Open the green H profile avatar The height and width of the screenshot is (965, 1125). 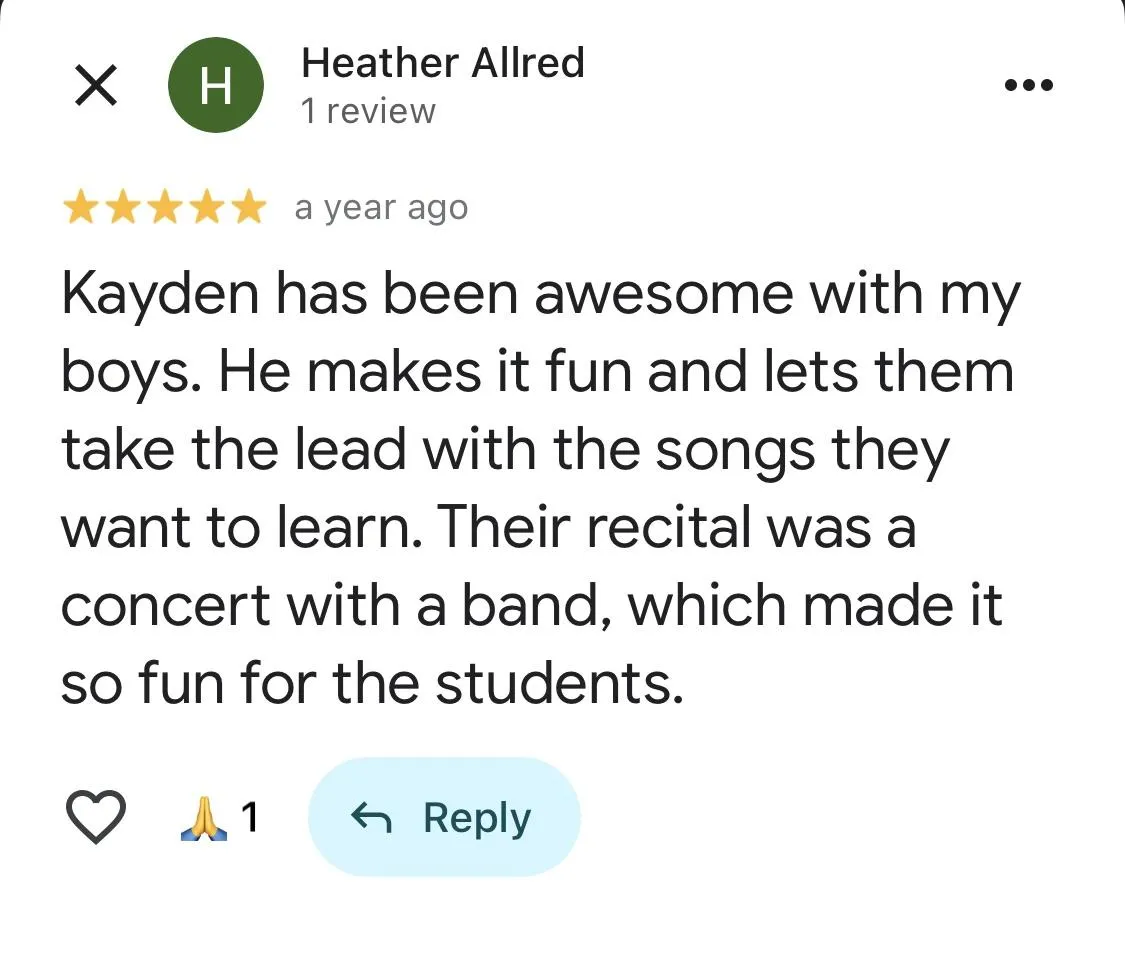215,85
